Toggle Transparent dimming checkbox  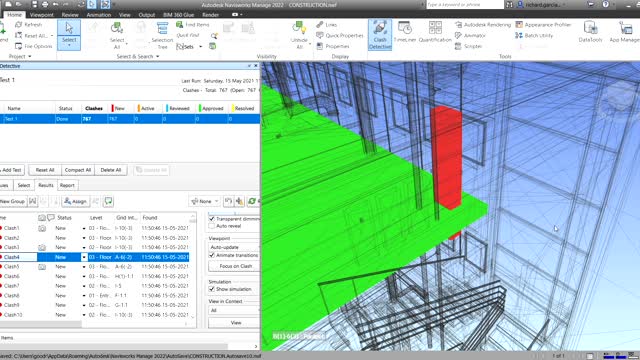211,219
